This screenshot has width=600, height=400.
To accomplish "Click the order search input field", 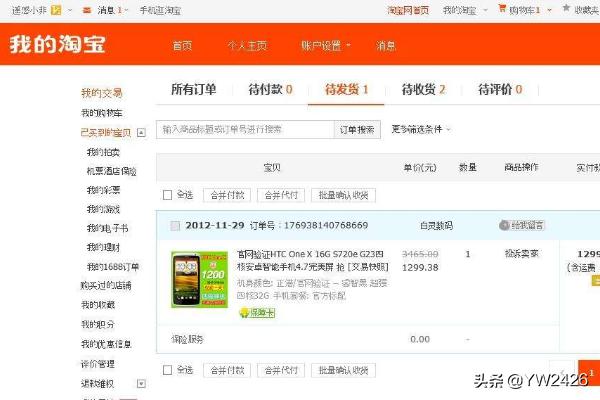I will click(x=245, y=129).
